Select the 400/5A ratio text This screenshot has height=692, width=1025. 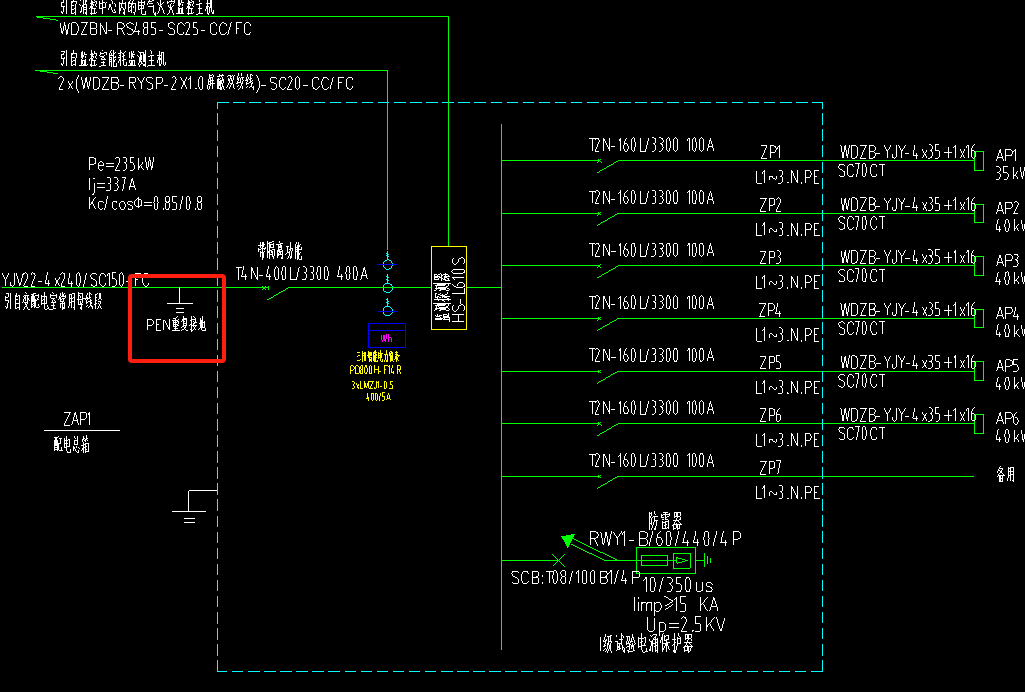pos(378,397)
